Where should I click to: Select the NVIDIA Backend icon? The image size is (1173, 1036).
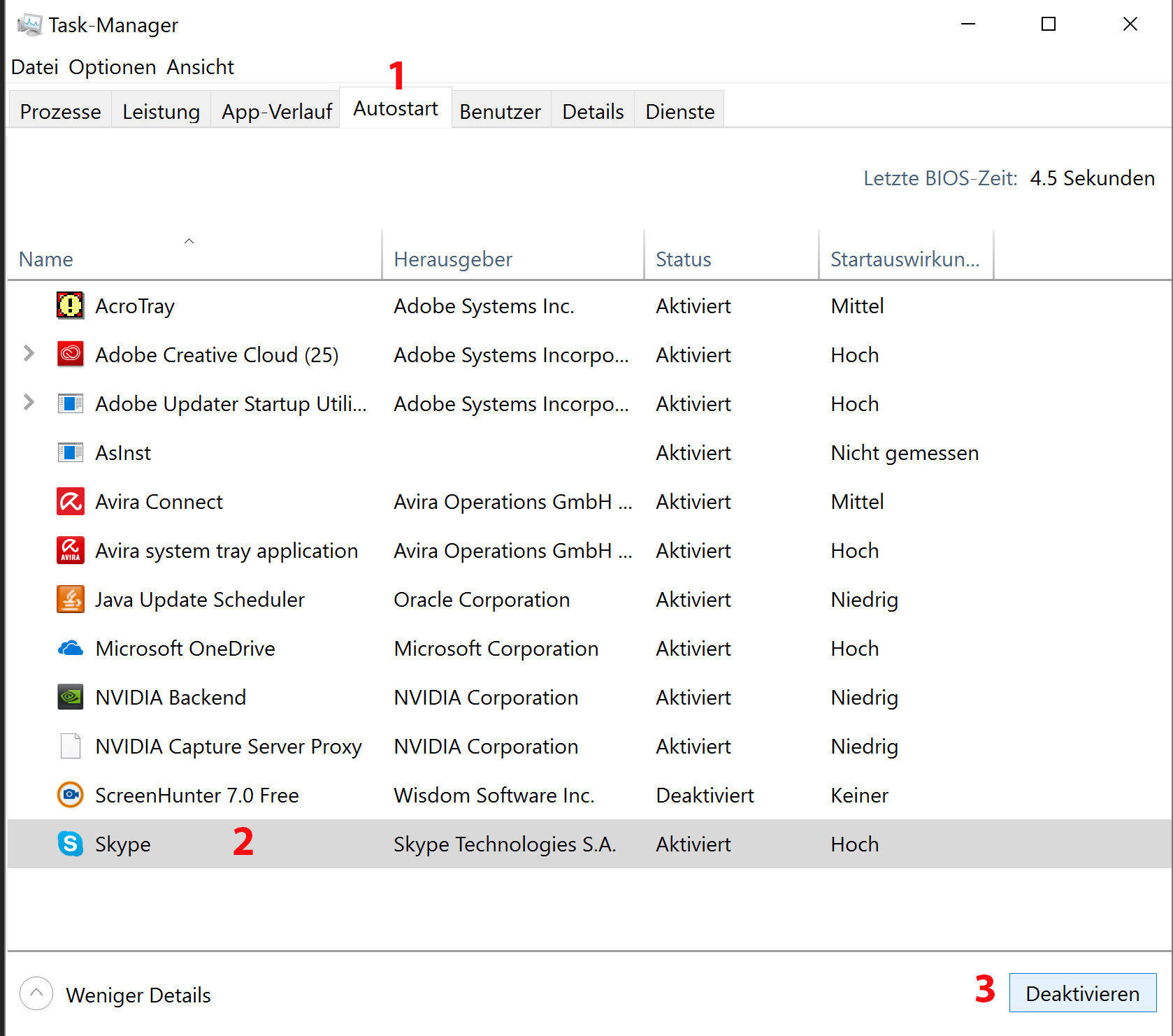pyautogui.click(x=70, y=697)
